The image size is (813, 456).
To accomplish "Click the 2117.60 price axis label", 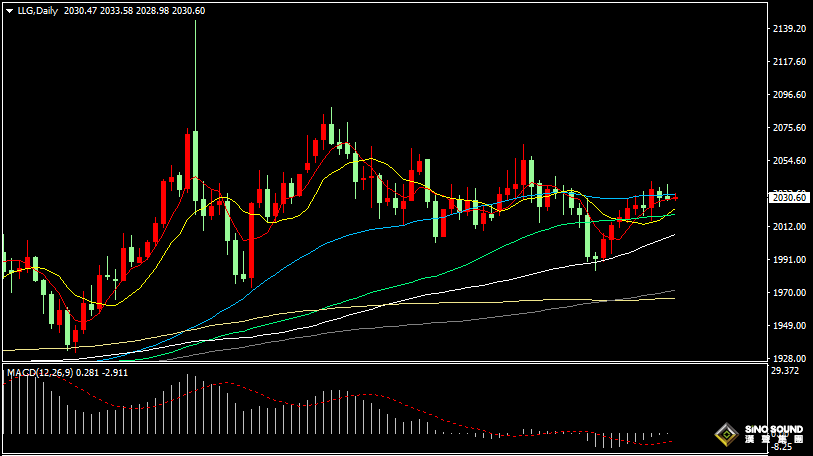I will (789, 62).
